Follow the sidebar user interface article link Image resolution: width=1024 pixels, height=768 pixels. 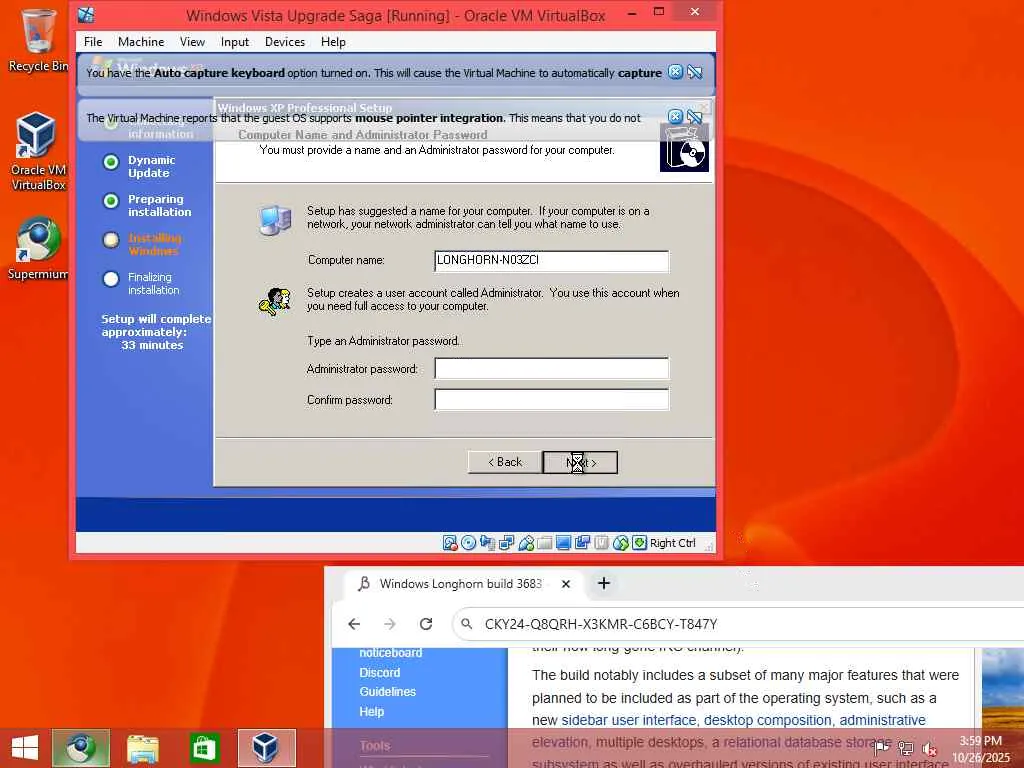[x=629, y=720]
